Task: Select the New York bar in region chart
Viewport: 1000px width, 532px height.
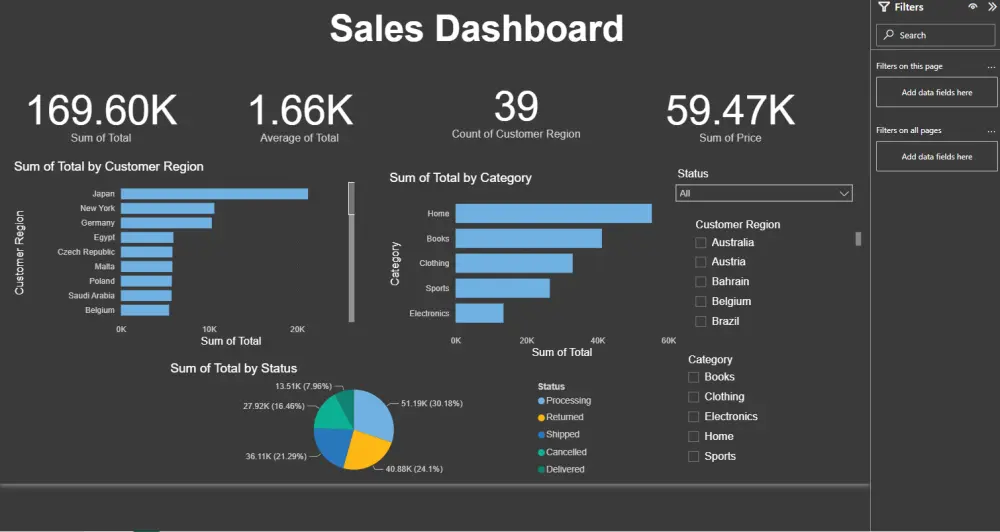Action: pos(168,209)
